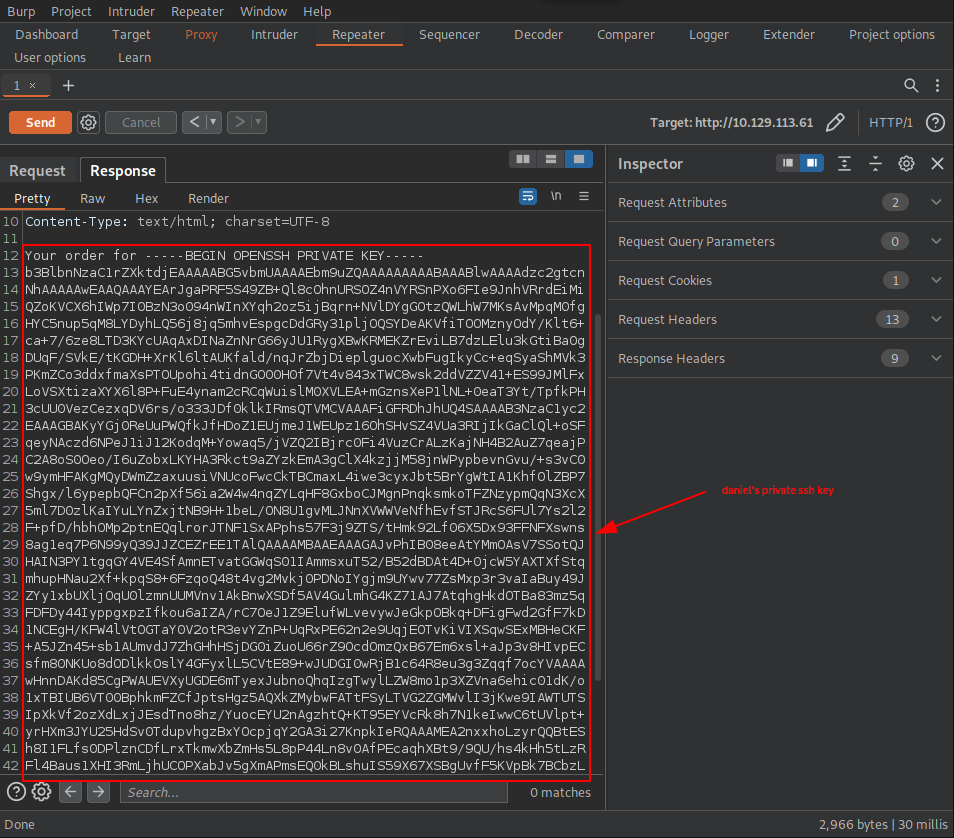The image size is (954, 838).
Task: Click the Inspector settings gear icon
Action: pos(906,163)
